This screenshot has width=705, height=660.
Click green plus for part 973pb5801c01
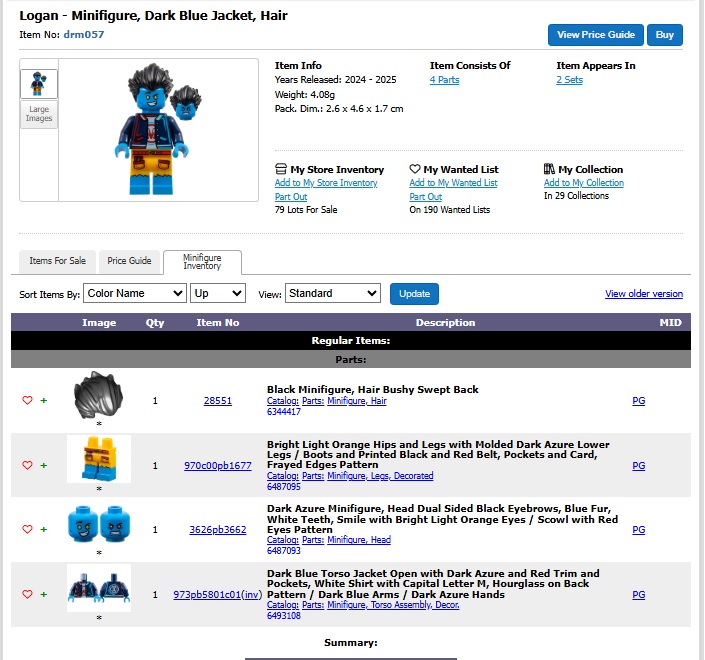tap(44, 594)
